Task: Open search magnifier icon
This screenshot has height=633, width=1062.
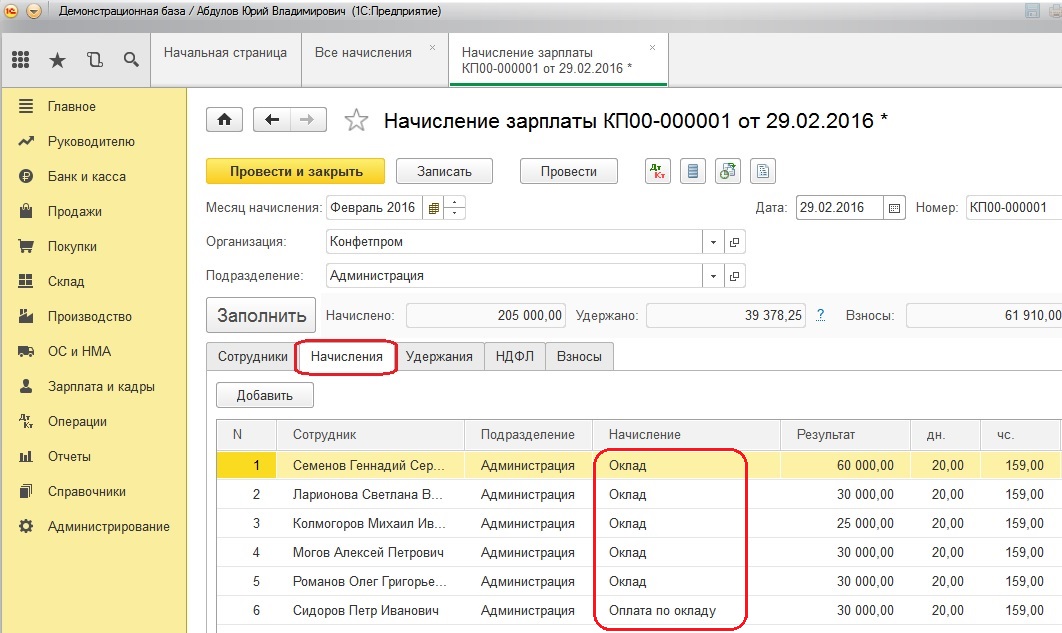Action: tap(131, 60)
